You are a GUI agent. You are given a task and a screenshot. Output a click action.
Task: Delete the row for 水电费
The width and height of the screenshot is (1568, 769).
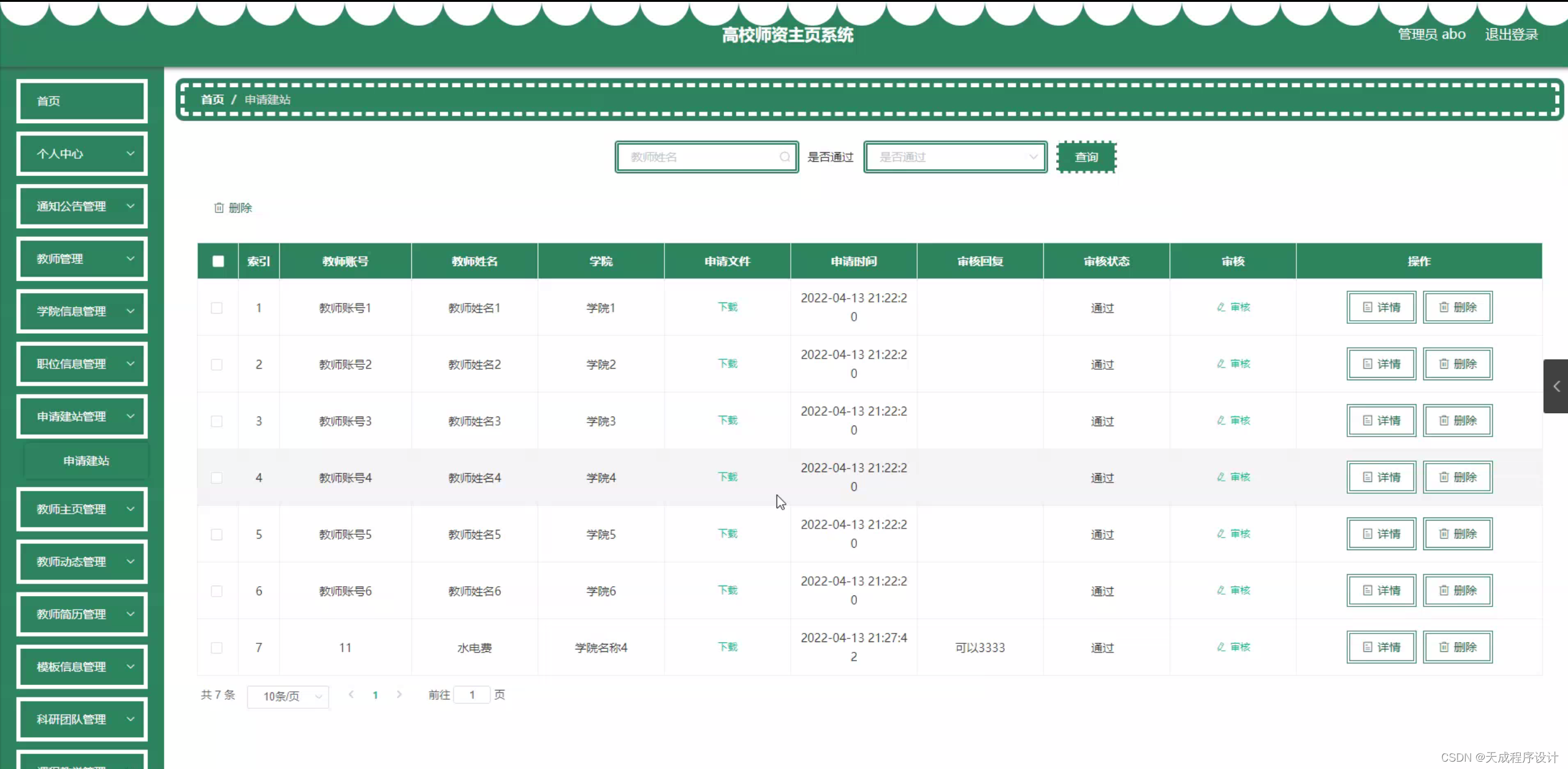coord(1458,647)
